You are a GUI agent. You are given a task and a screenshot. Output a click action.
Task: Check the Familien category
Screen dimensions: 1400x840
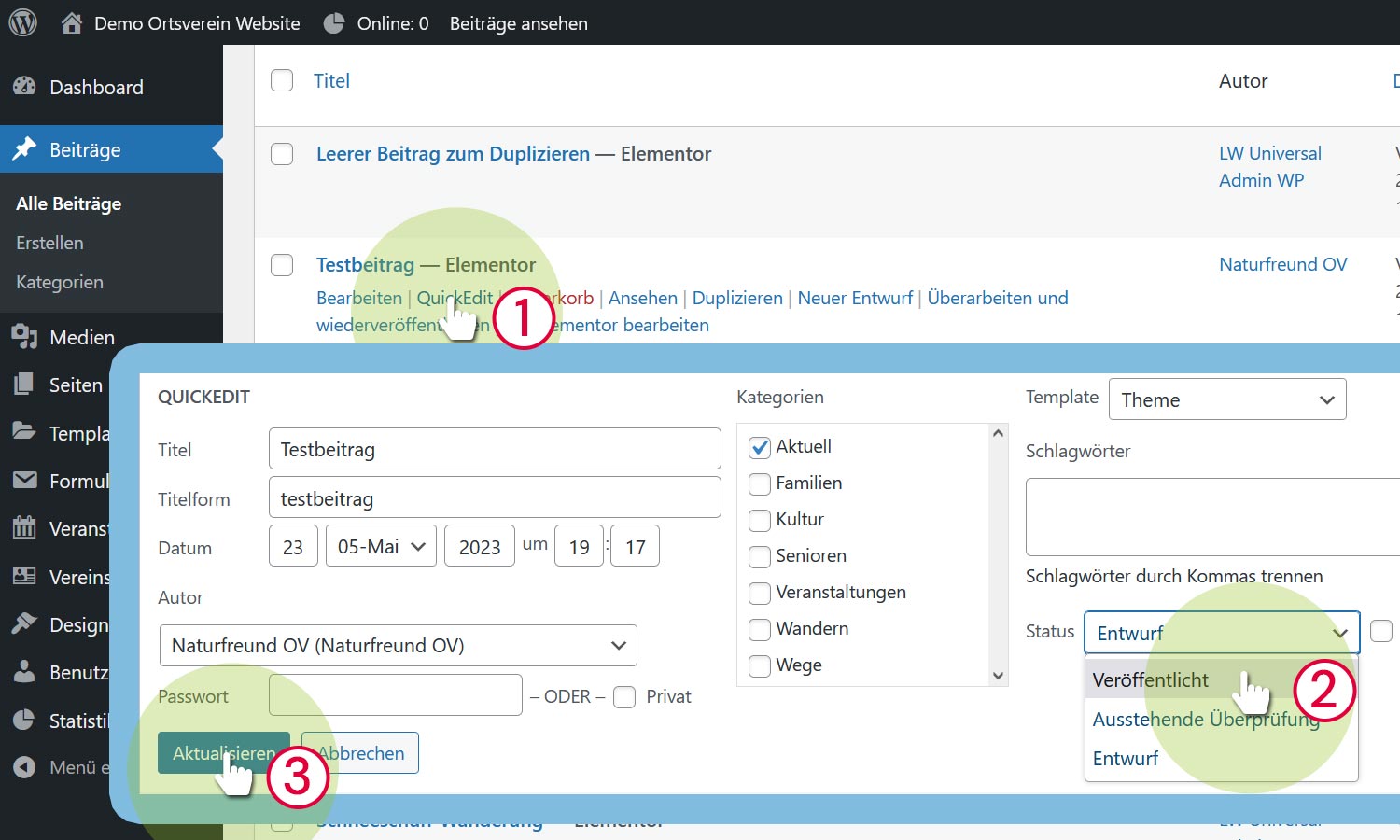(x=760, y=483)
